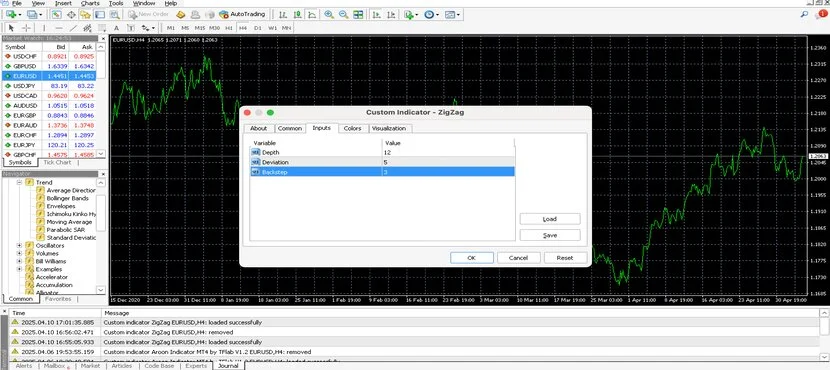The height and width of the screenshot is (370, 830).
Task: Select the horizontal line tool
Action: click(x=59, y=28)
